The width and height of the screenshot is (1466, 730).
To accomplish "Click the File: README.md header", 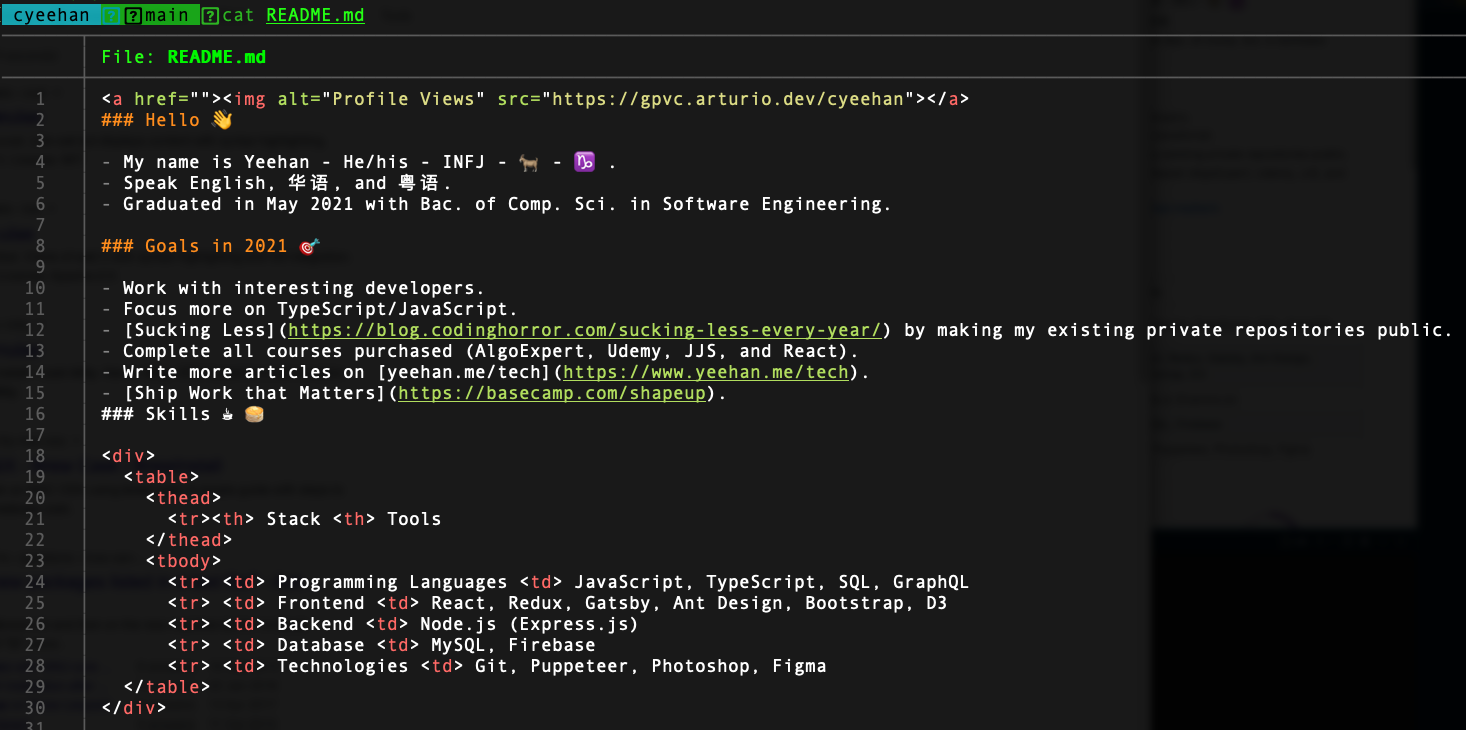I will point(184,57).
